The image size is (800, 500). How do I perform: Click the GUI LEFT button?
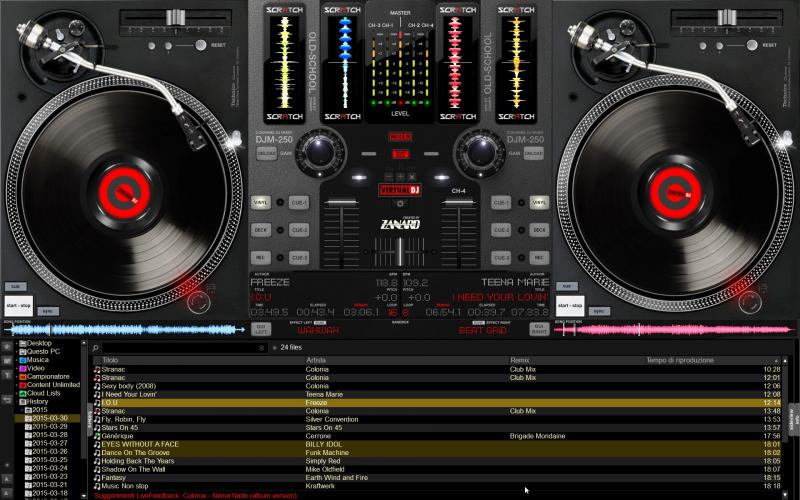pos(261,330)
